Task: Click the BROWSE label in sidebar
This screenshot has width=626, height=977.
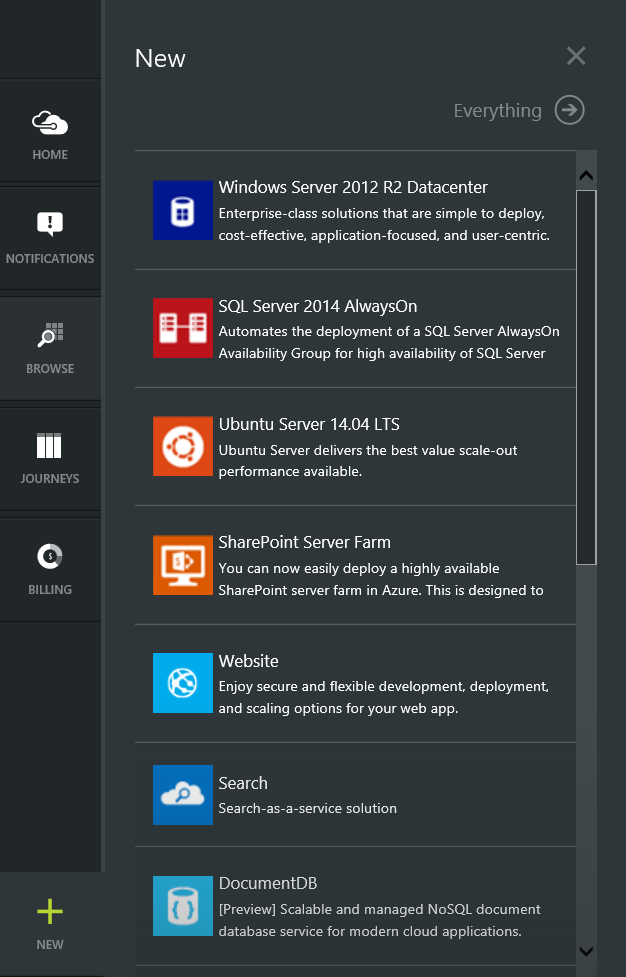Action: click(x=50, y=369)
